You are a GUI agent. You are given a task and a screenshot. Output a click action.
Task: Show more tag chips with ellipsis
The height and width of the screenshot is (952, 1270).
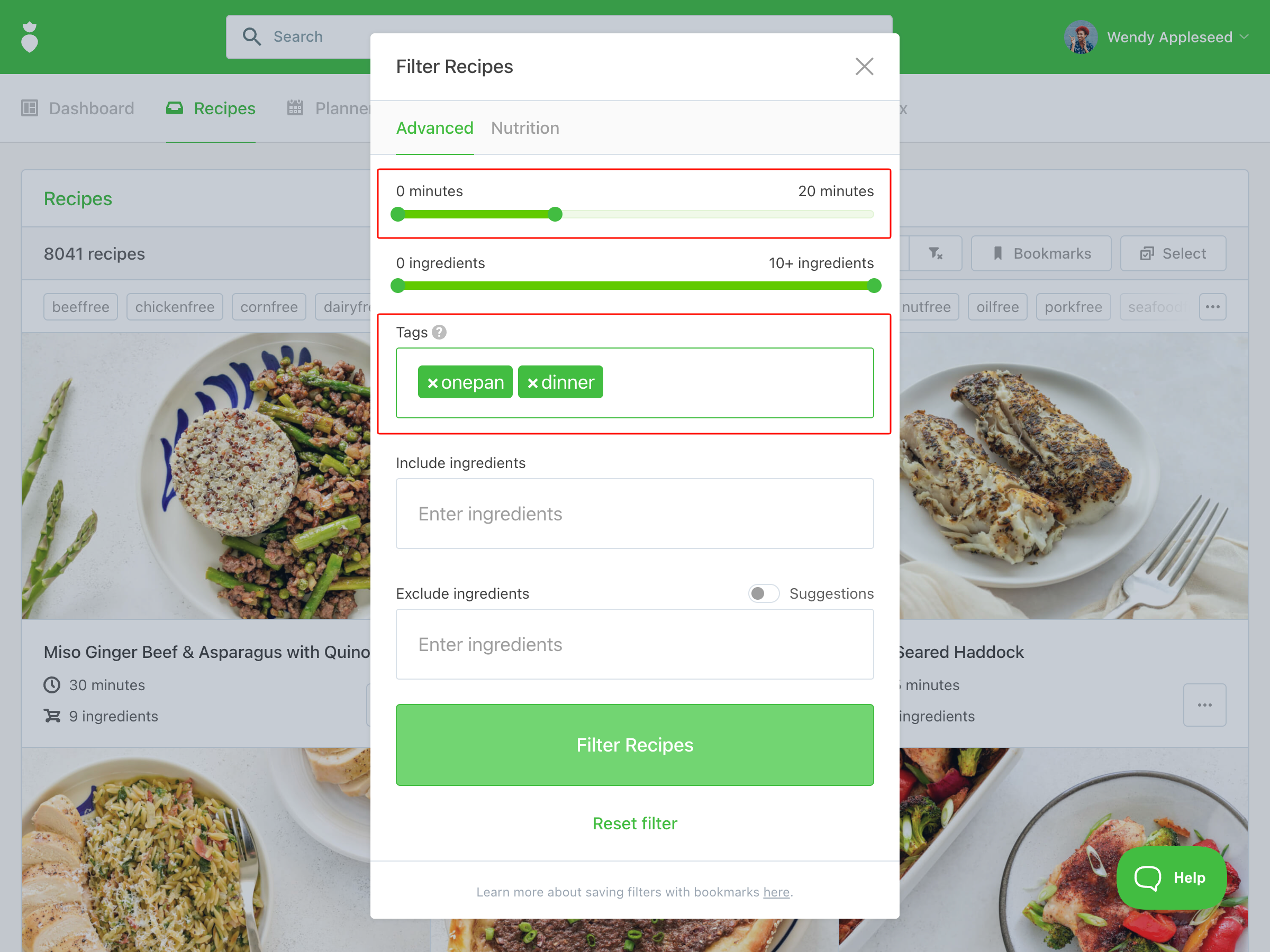click(x=1213, y=307)
